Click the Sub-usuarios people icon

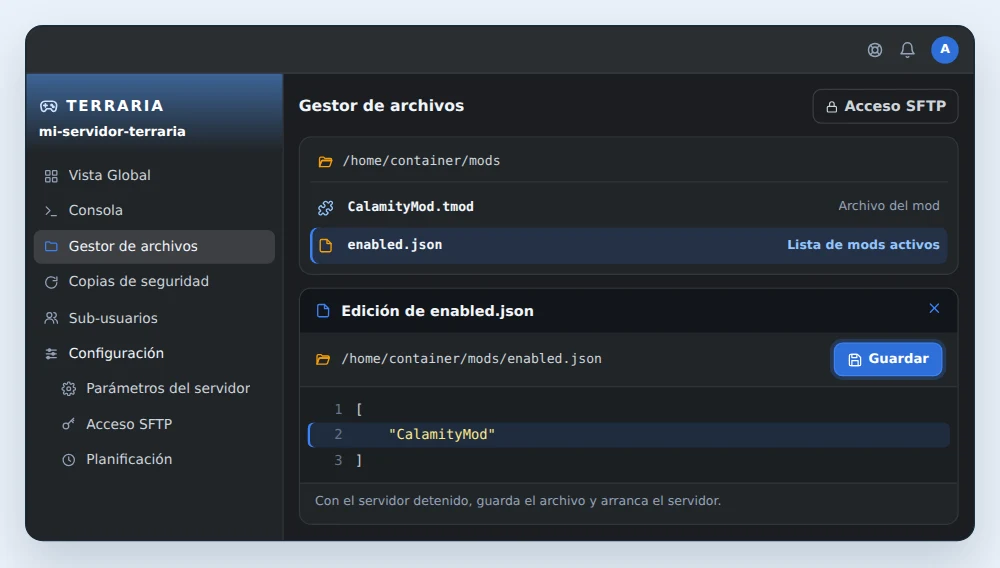(51, 317)
